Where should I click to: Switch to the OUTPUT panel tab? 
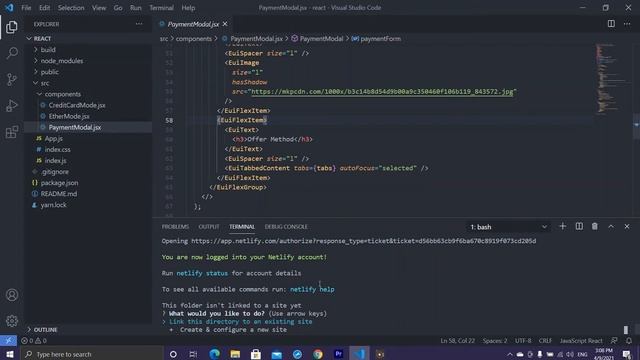click(209, 227)
